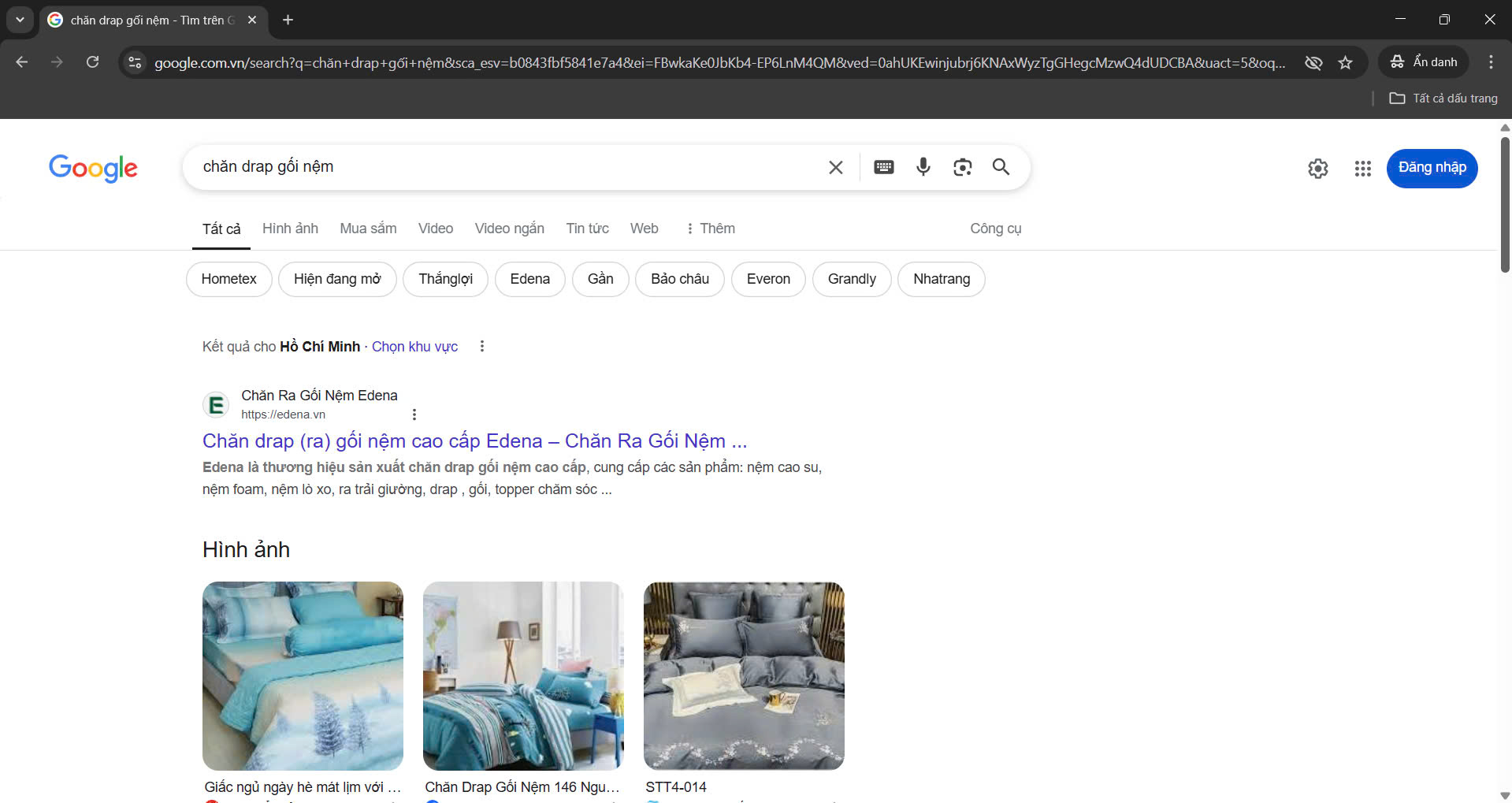Switch to the Tin tức tab

587,229
